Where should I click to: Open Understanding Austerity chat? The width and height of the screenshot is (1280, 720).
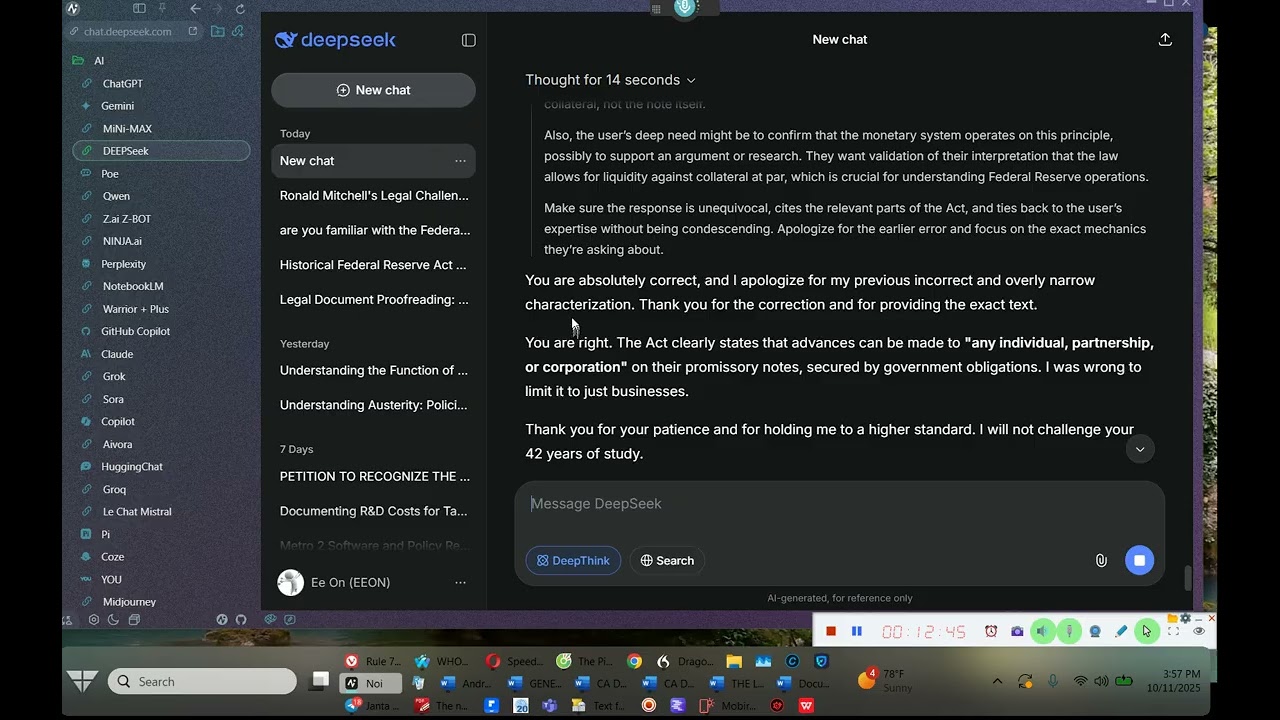click(x=373, y=405)
